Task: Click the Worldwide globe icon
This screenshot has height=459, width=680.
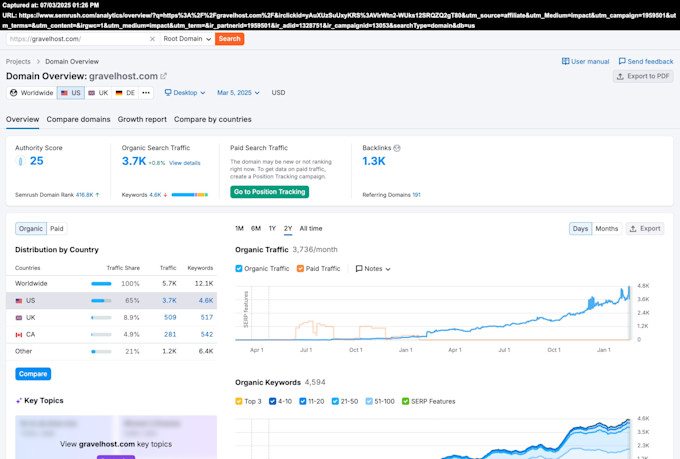Action: (x=13, y=93)
